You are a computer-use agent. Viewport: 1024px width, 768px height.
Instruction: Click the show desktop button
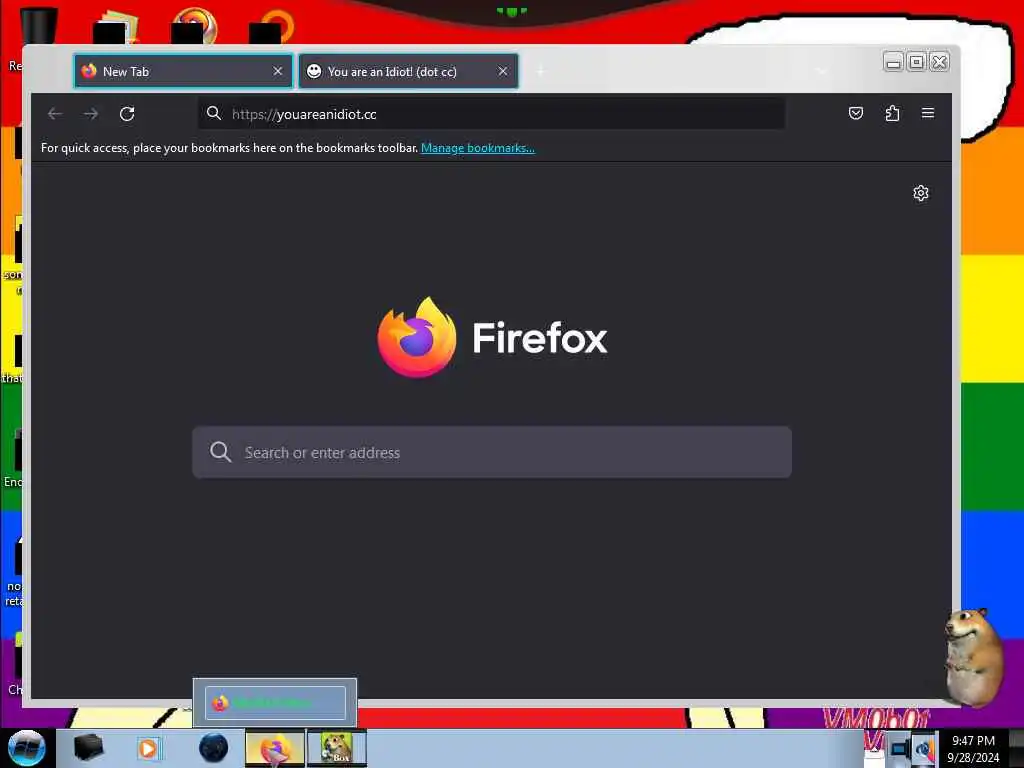click(x=1016, y=748)
